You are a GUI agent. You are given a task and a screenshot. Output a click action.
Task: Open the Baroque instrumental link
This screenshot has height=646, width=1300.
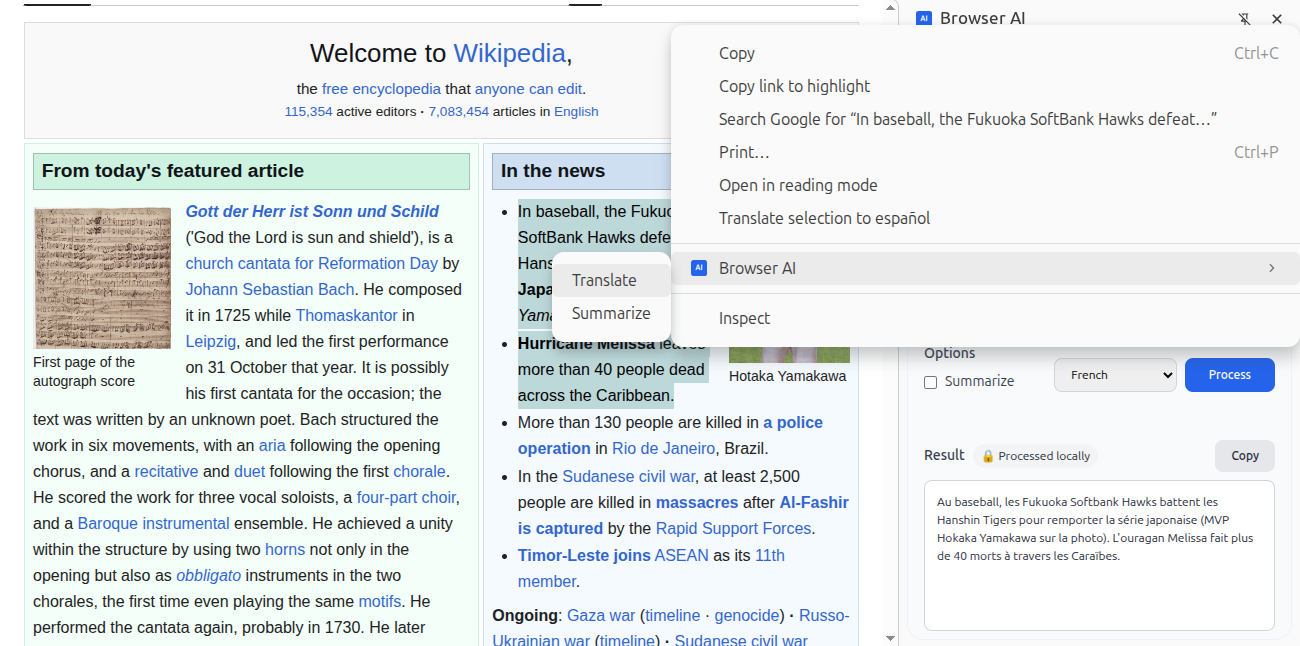pos(153,523)
